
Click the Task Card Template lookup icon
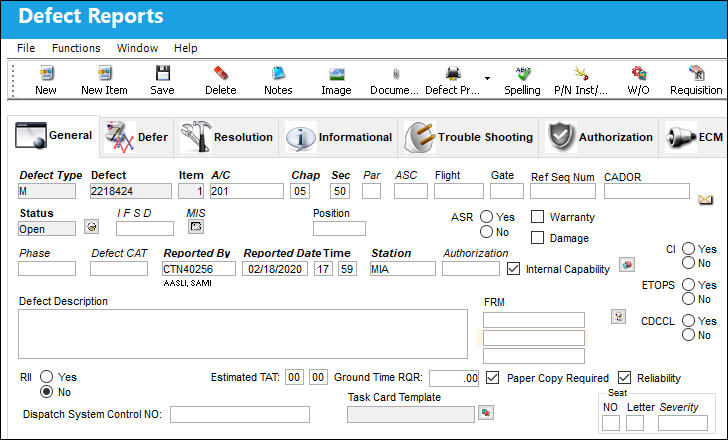486,412
